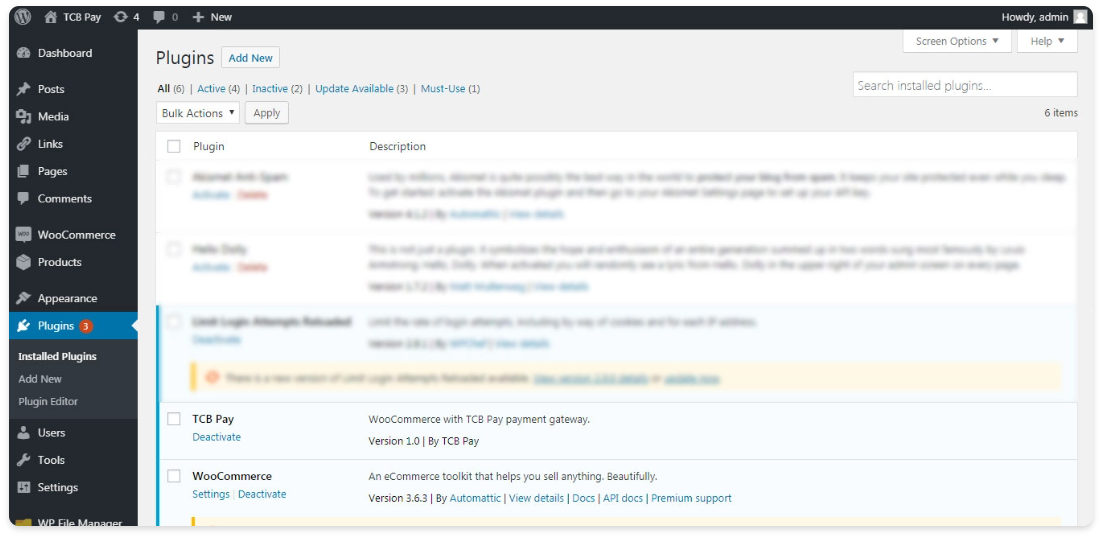
Task: Open the Automattic author link for WooCommerce
Action: [x=475, y=498]
